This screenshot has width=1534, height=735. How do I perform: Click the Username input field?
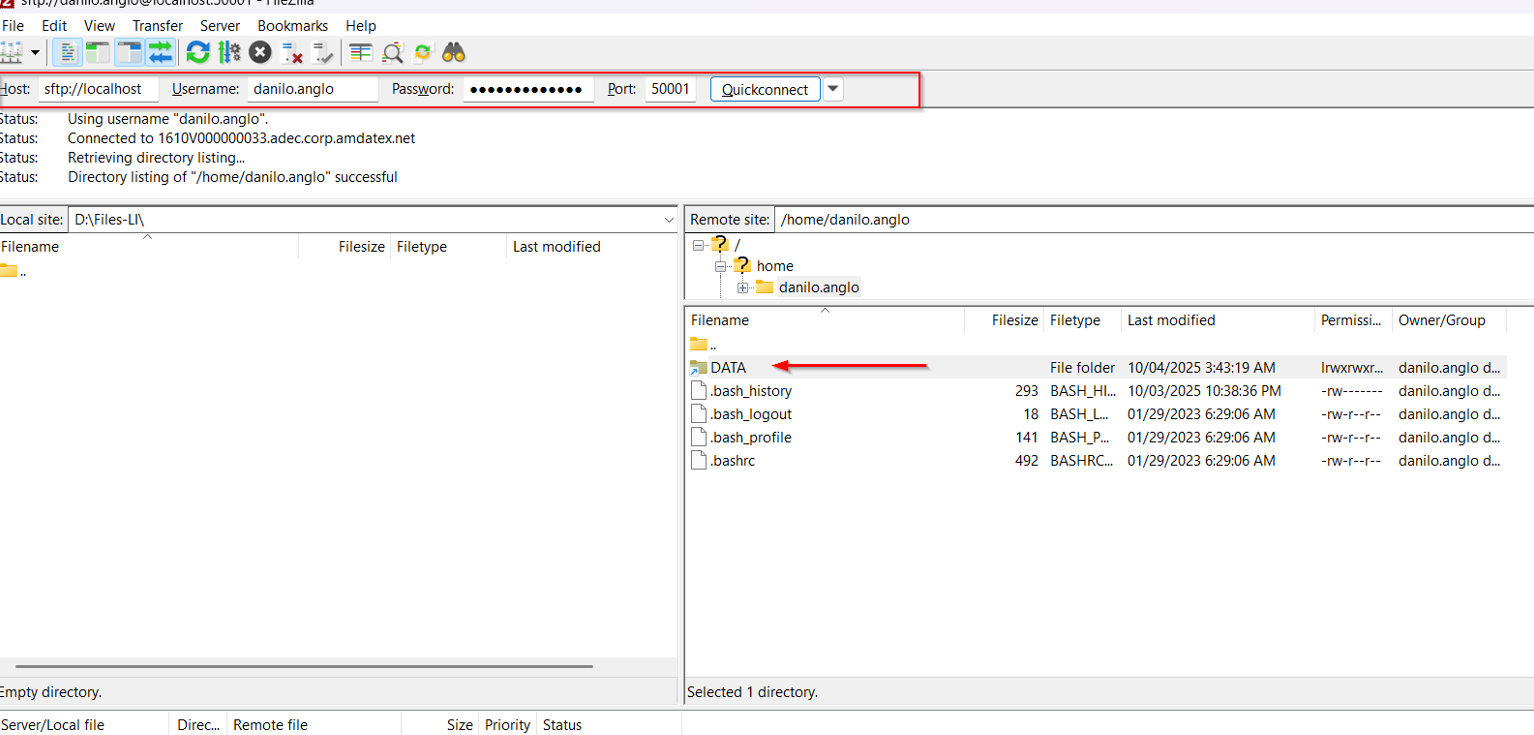point(313,89)
